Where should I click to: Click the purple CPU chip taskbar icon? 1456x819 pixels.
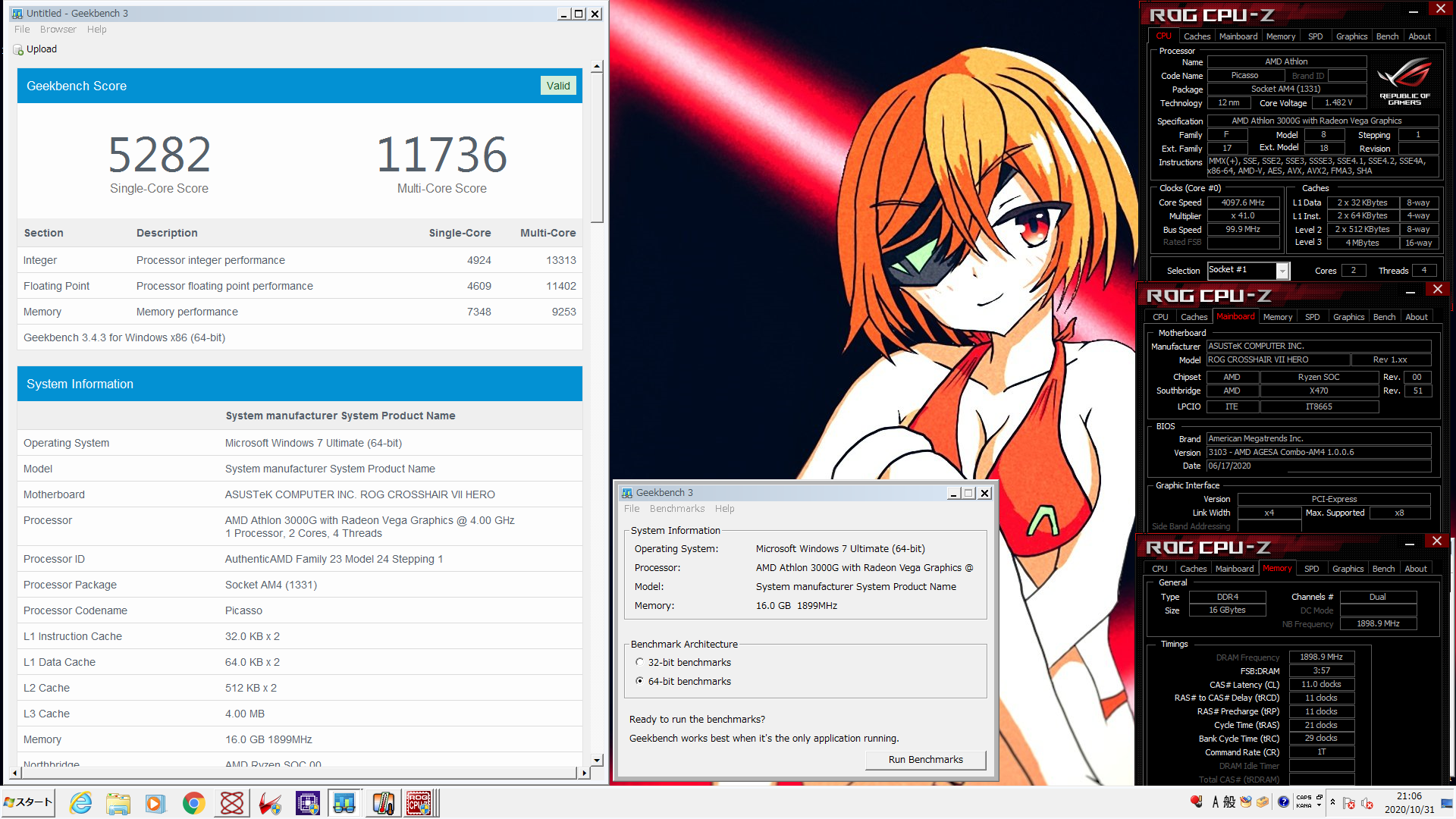click(307, 803)
